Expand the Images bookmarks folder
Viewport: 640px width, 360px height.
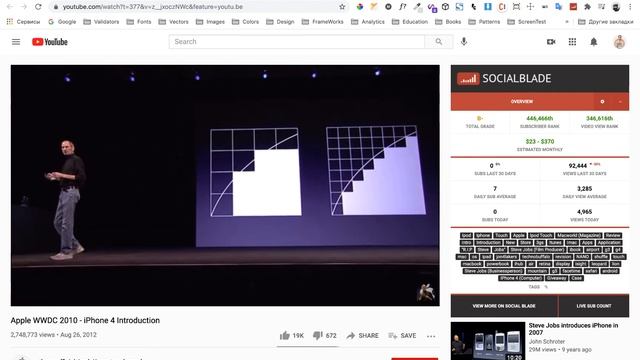(x=210, y=22)
